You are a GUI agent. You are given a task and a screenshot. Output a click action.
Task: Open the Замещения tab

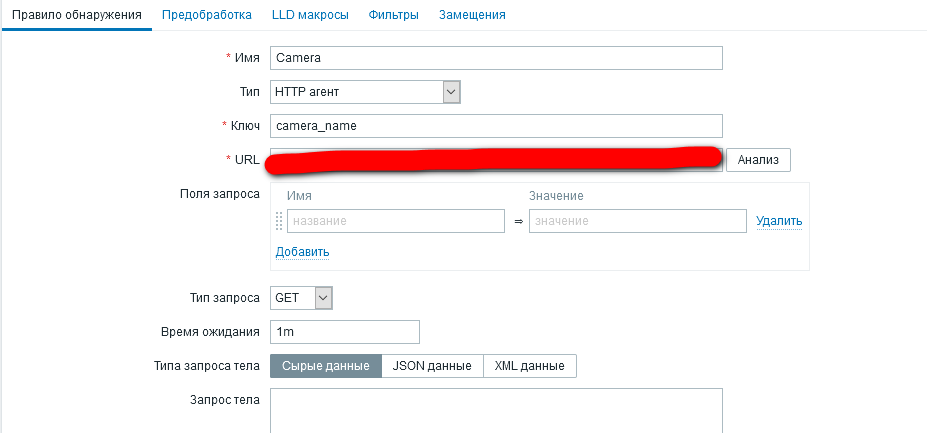pos(472,15)
